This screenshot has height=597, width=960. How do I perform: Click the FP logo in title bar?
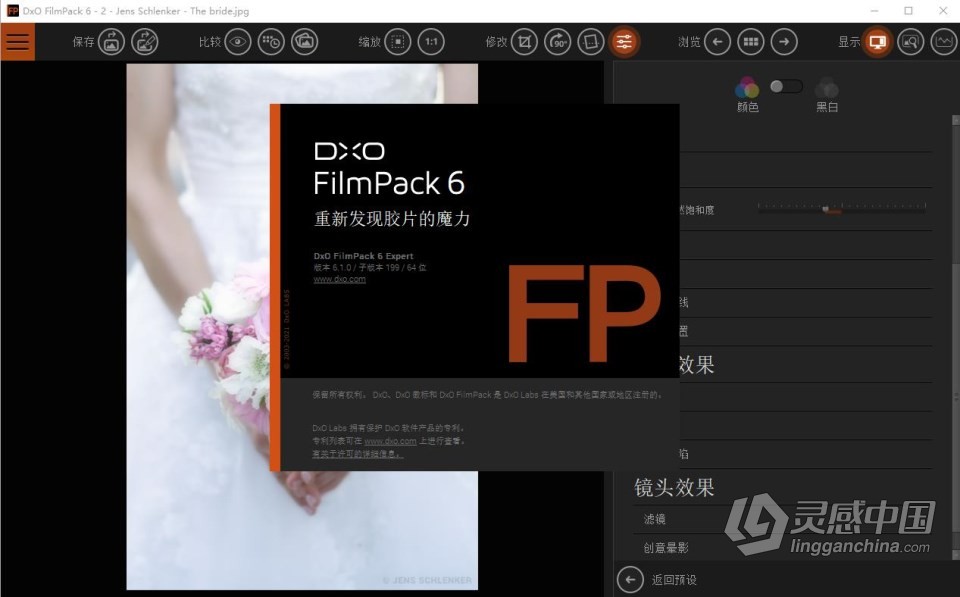[x=12, y=11]
